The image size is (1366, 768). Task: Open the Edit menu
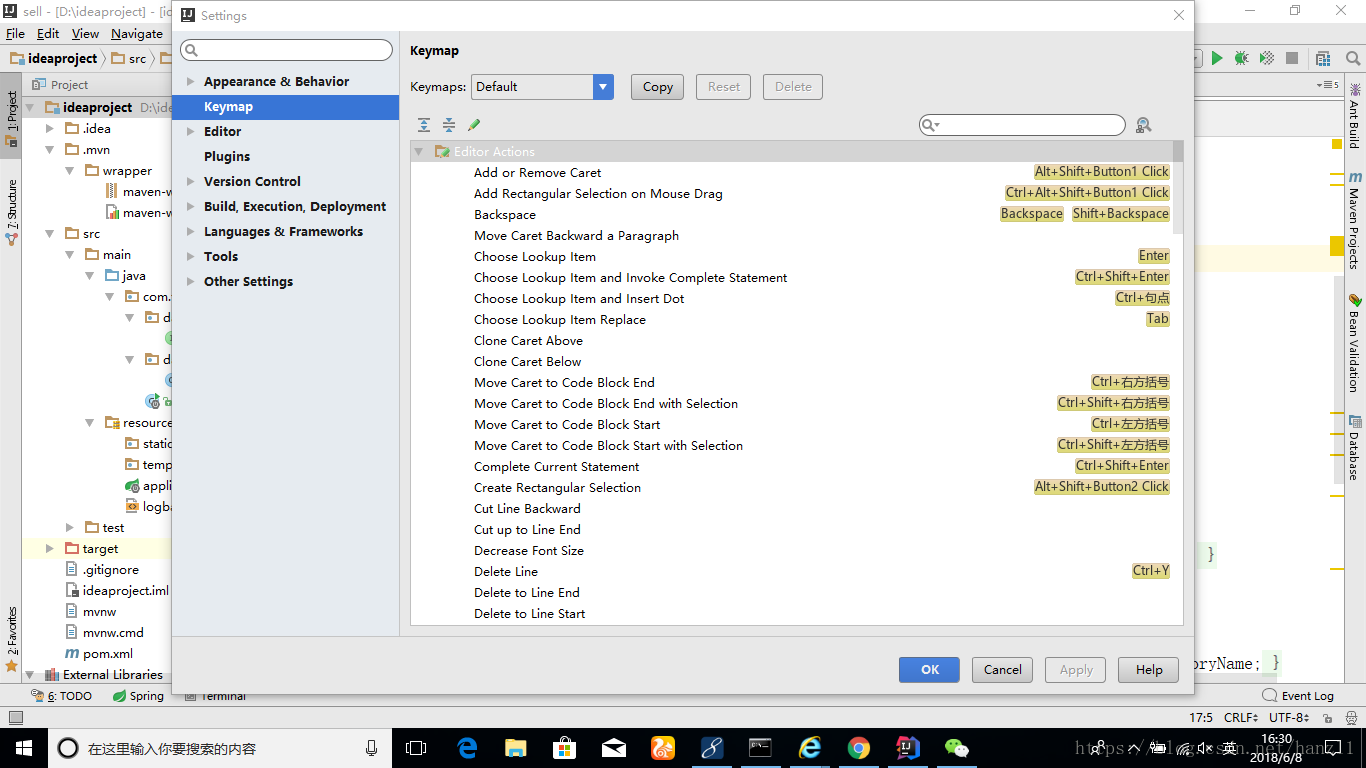48,34
